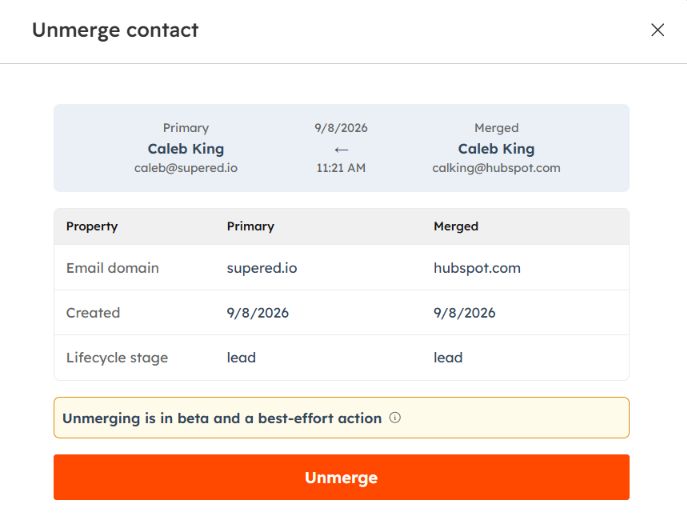Click the merged Created date value
Screen dimensions: 687x522
click(464, 312)
